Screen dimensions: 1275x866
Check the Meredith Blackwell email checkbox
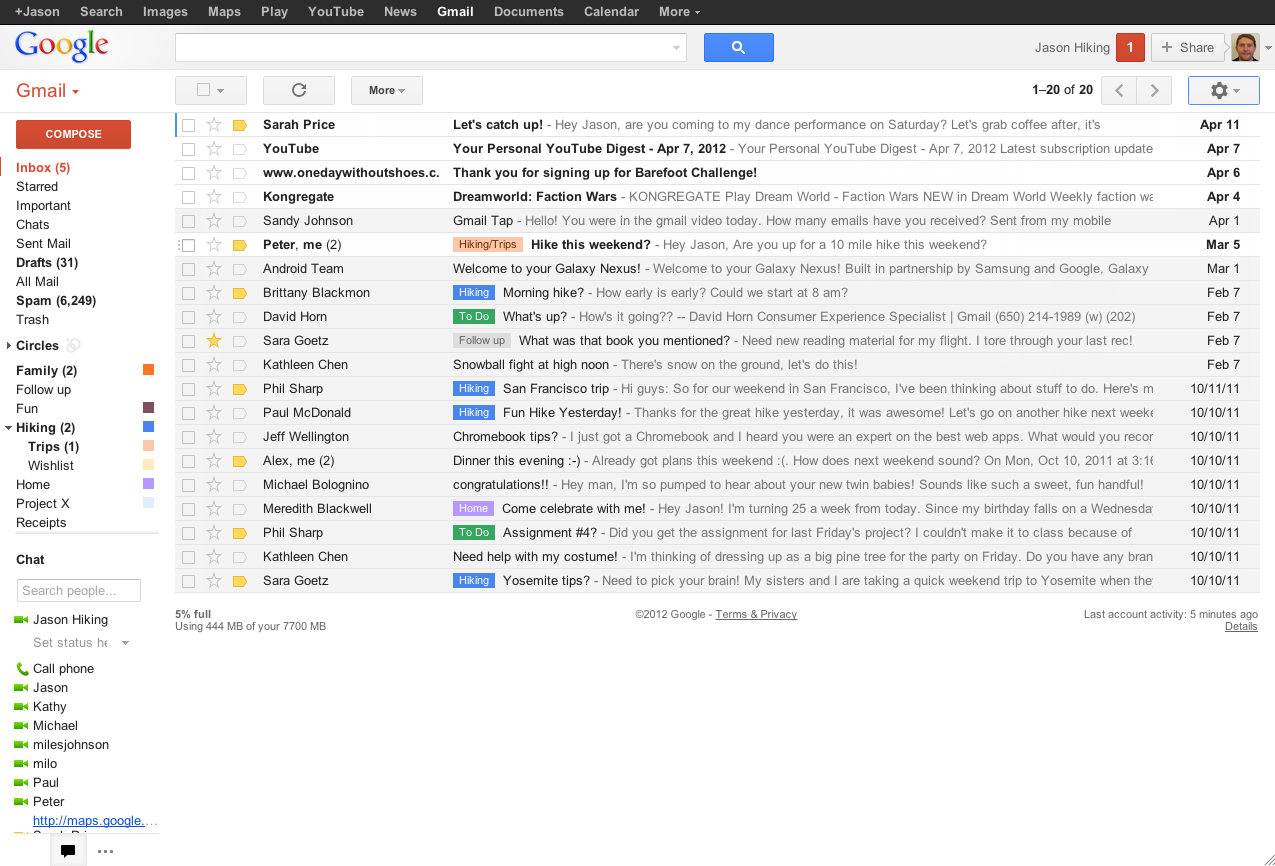tap(188, 509)
